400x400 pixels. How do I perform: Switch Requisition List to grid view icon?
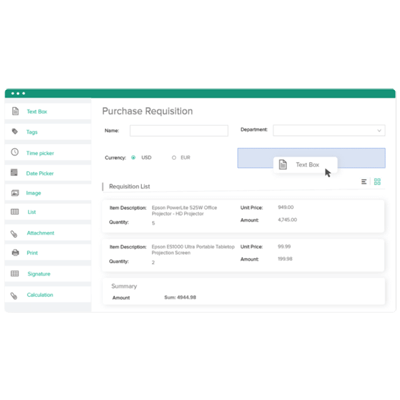coord(377,182)
